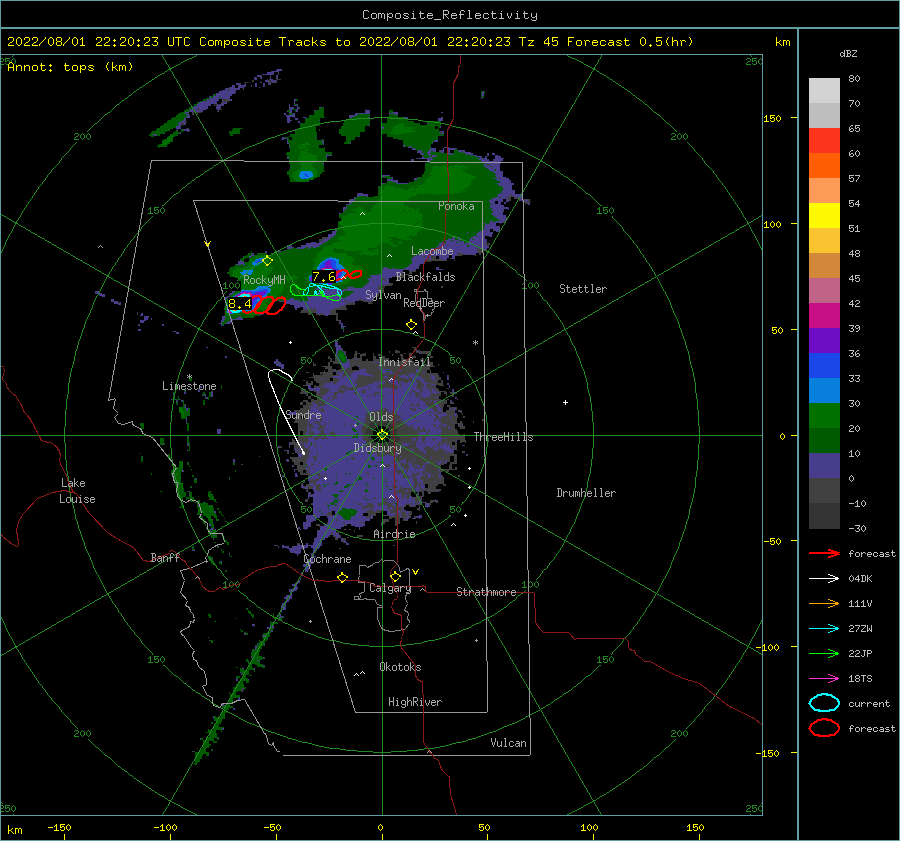Viewport: 900px width, 841px height.
Task: Click the storm top label 7.6
Action: (324, 277)
